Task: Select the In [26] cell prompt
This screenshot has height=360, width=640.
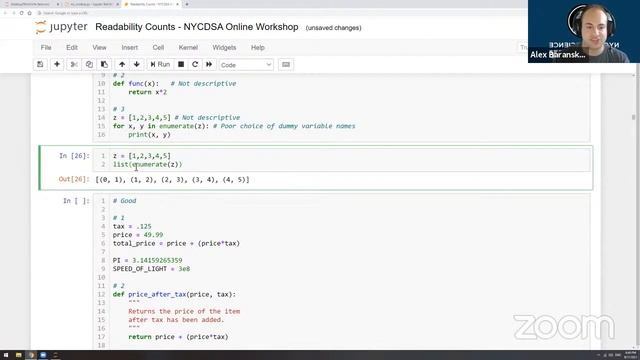Action: [74, 156]
